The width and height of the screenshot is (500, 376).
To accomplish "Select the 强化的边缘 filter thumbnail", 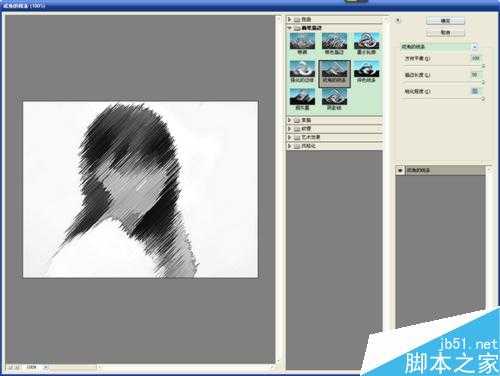I will click(302, 72).
